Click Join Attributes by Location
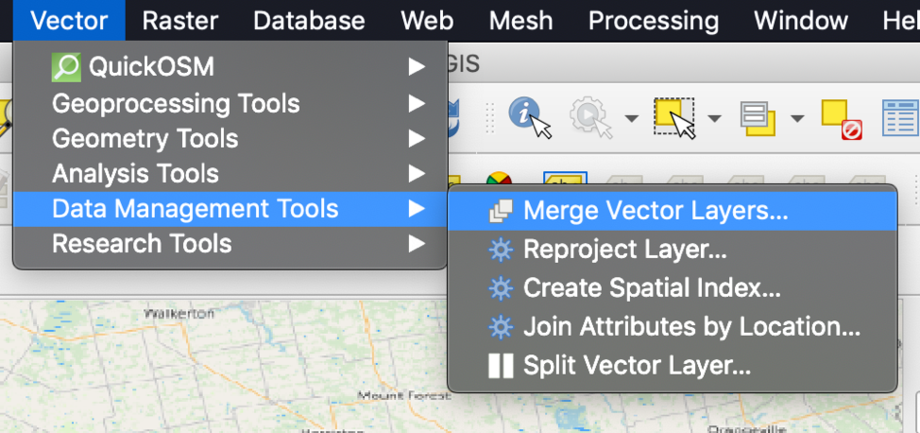This screenshot has height=433, width=920. coord(691,327)
